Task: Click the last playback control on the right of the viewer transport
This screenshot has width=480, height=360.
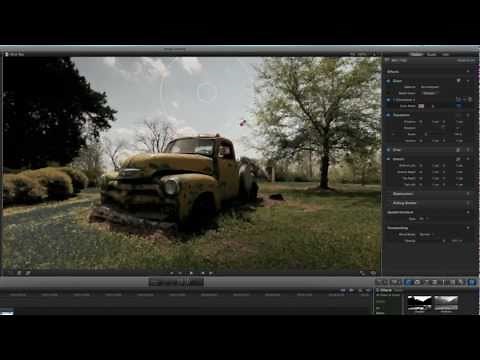Action: coord(211,273)
